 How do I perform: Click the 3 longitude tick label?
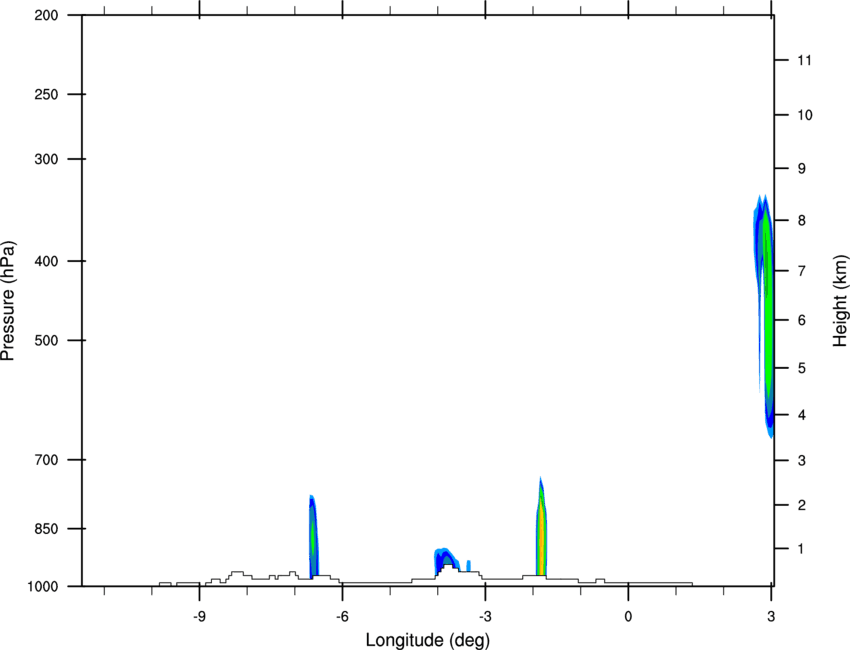click(x=771, y=616)
